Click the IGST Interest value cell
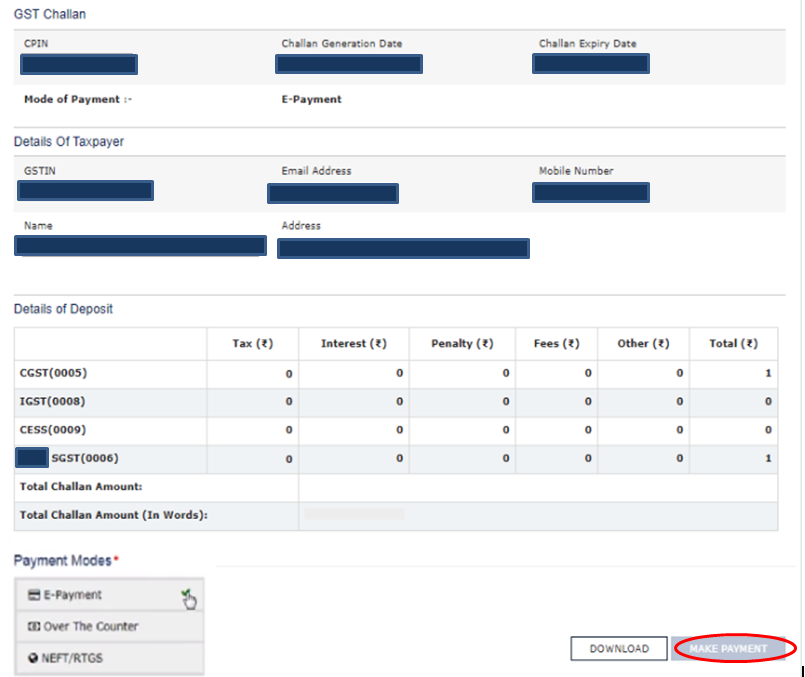Screen dimensions: 805x677 pos(354,402)
